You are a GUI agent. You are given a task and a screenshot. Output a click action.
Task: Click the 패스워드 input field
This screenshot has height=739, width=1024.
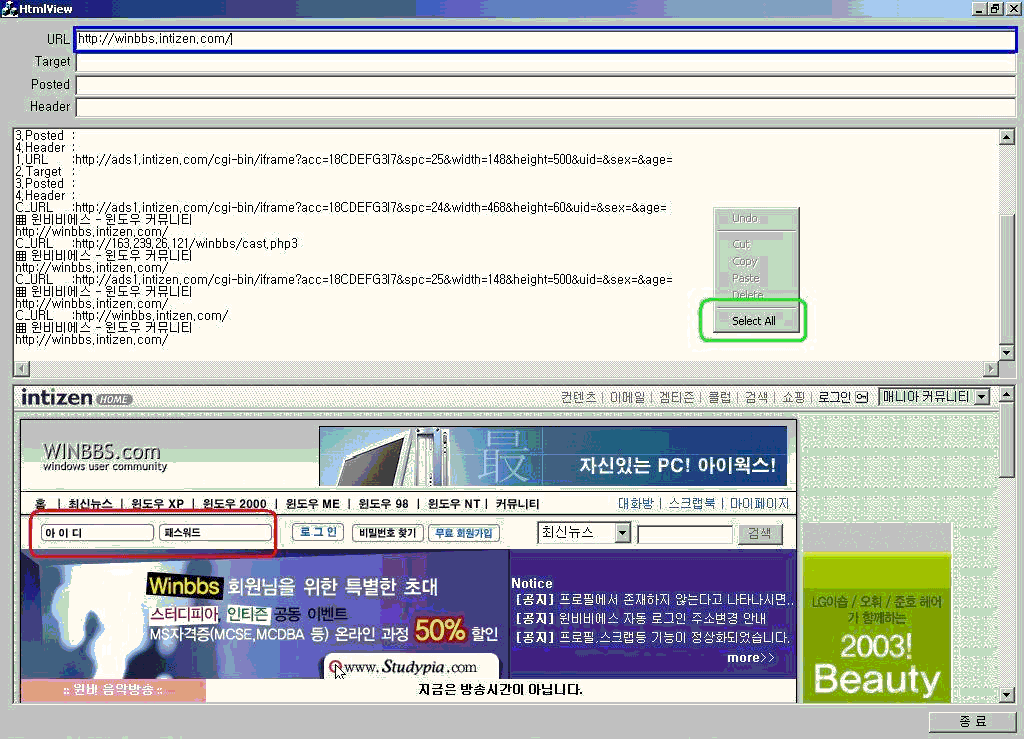pos(216,533)
